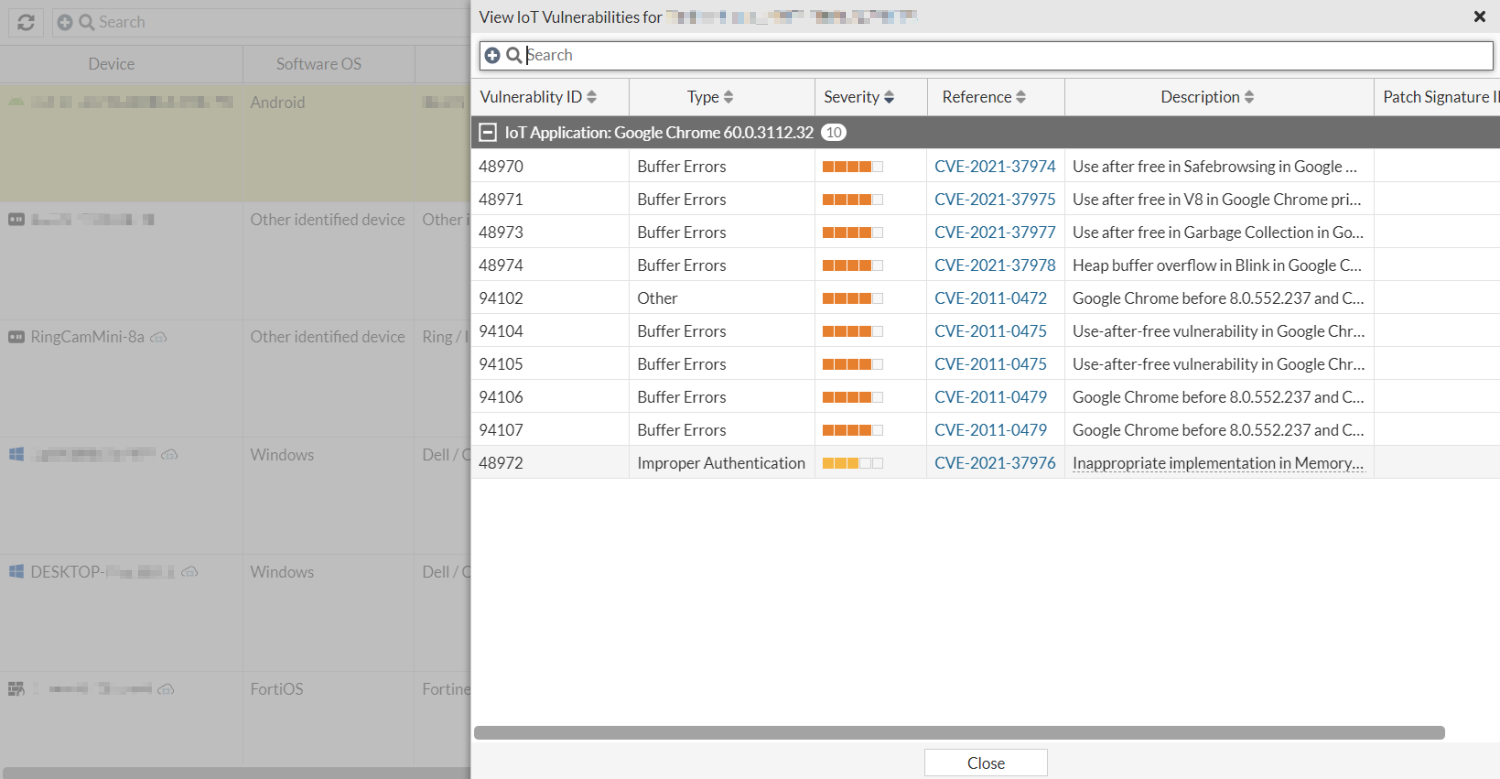The image size is (1500, 779).
Task: Click the refresh icon in the device toolbar
Action: click(x=26, y=22)
